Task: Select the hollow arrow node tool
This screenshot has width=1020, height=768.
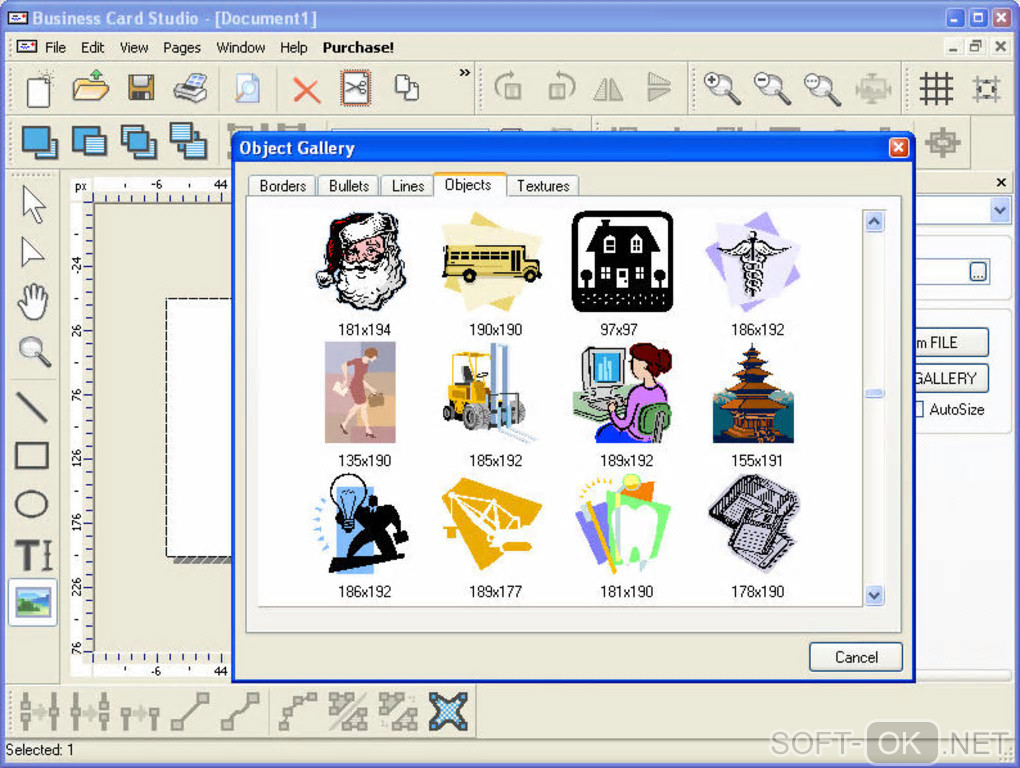Action: click(x=31, y=252)
